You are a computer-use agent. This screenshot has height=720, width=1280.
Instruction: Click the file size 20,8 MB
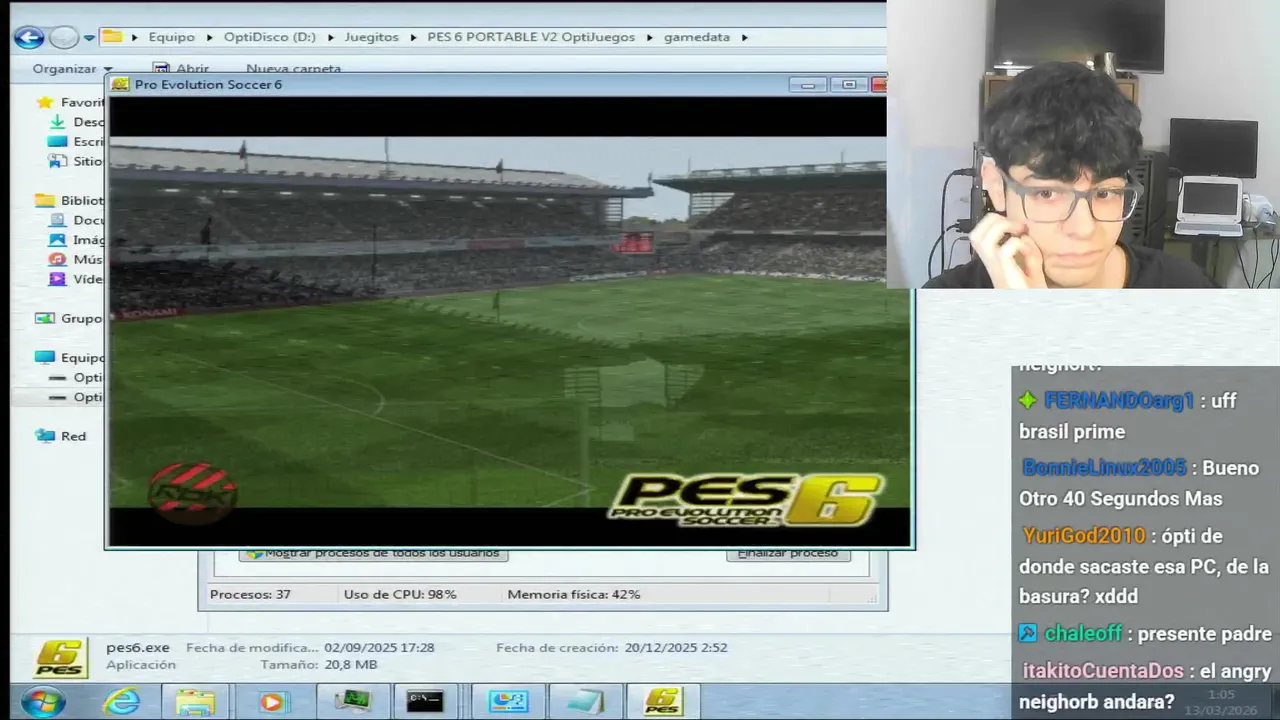pyautogui.click(x=350, y=665)
